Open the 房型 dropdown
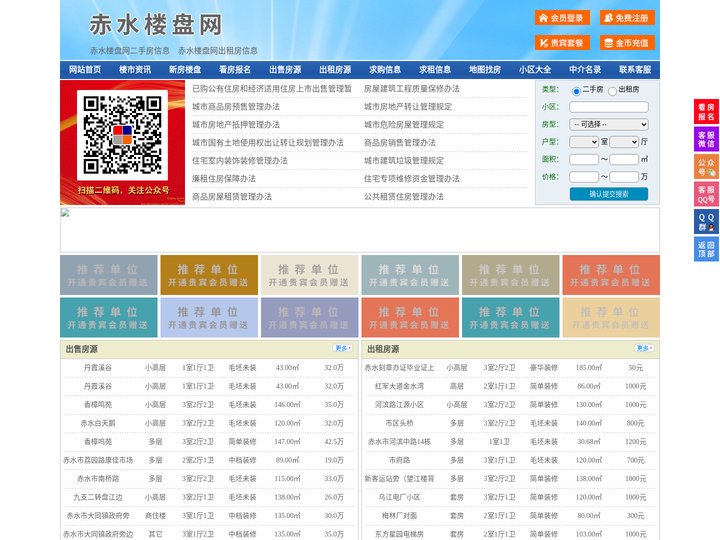 point(609,124)
